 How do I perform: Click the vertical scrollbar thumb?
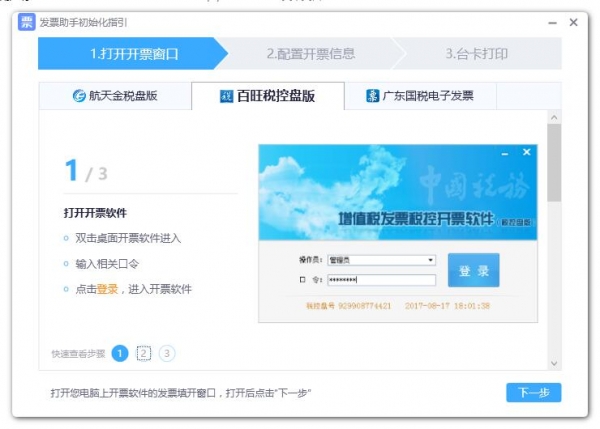[554, 162]
